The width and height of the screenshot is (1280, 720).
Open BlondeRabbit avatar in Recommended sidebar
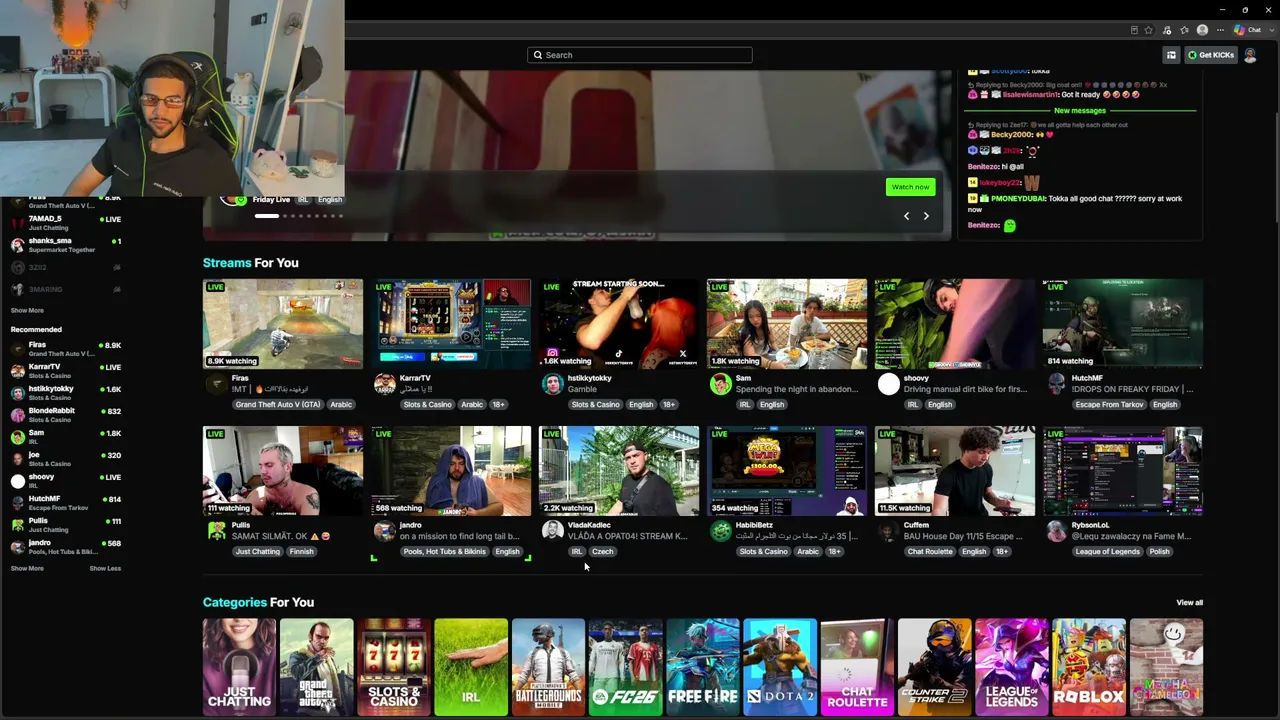click(x=17, y=415)
